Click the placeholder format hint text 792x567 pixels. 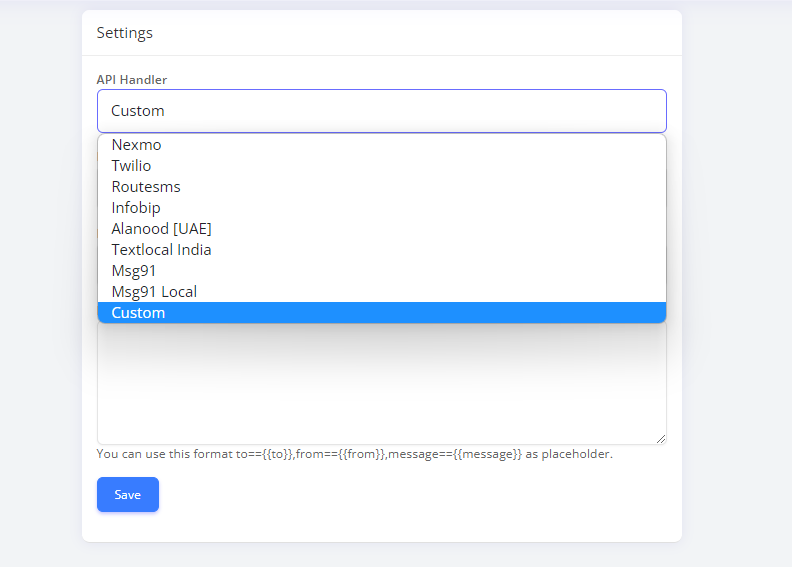pos(355,454)
